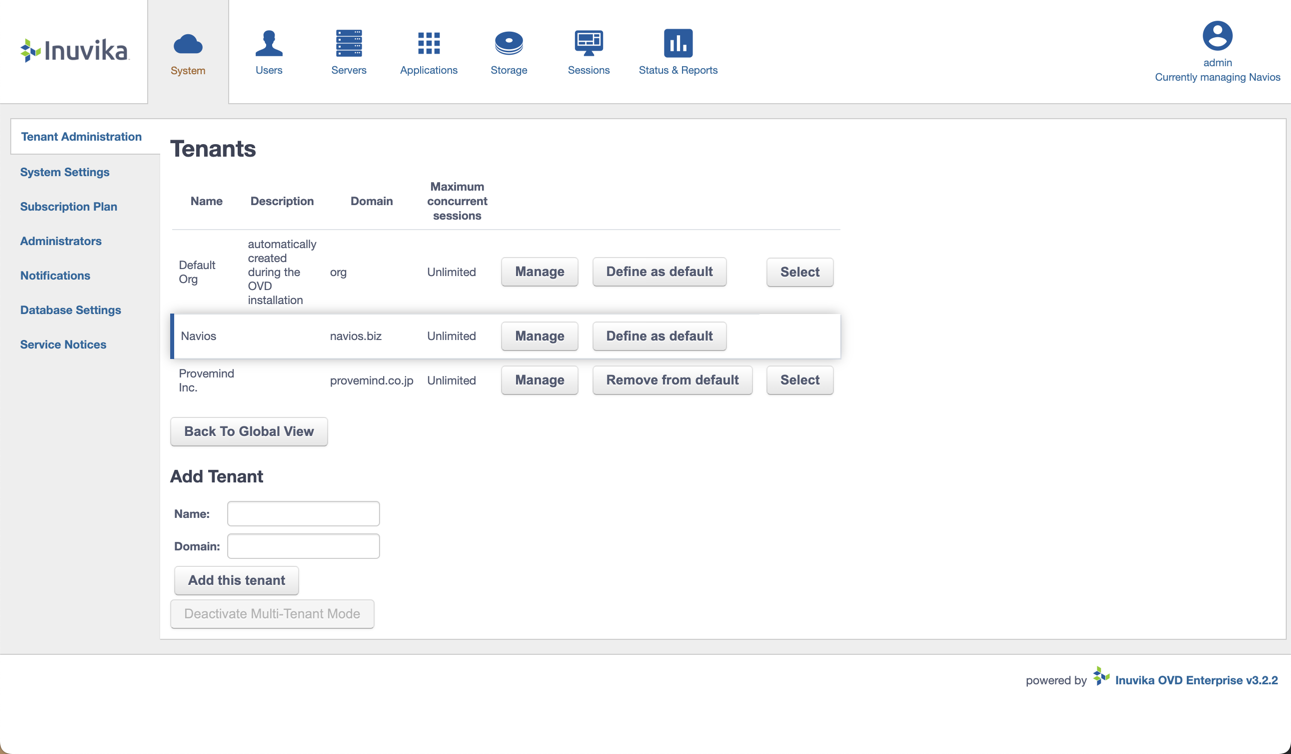Viewport: 1291px width, 754px height.
Task: Select the Provemind Inc. tenant
Action: coord(800,380)
